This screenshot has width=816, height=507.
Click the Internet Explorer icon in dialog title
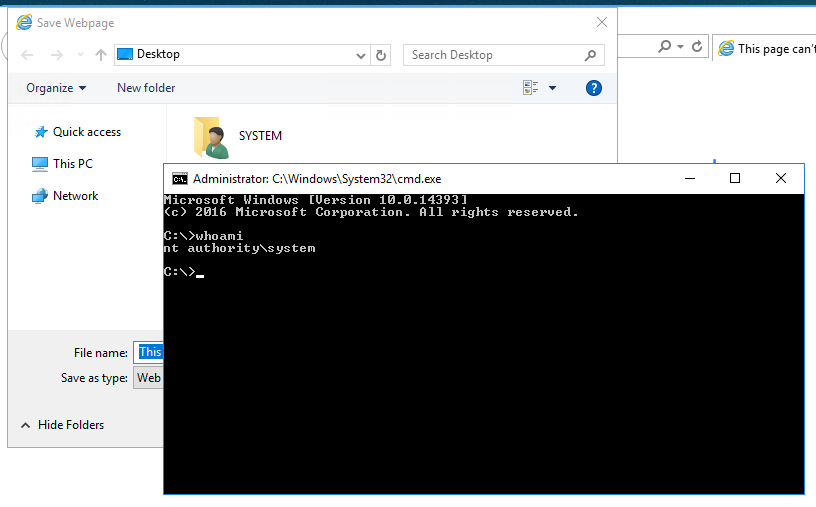point(24,22)
